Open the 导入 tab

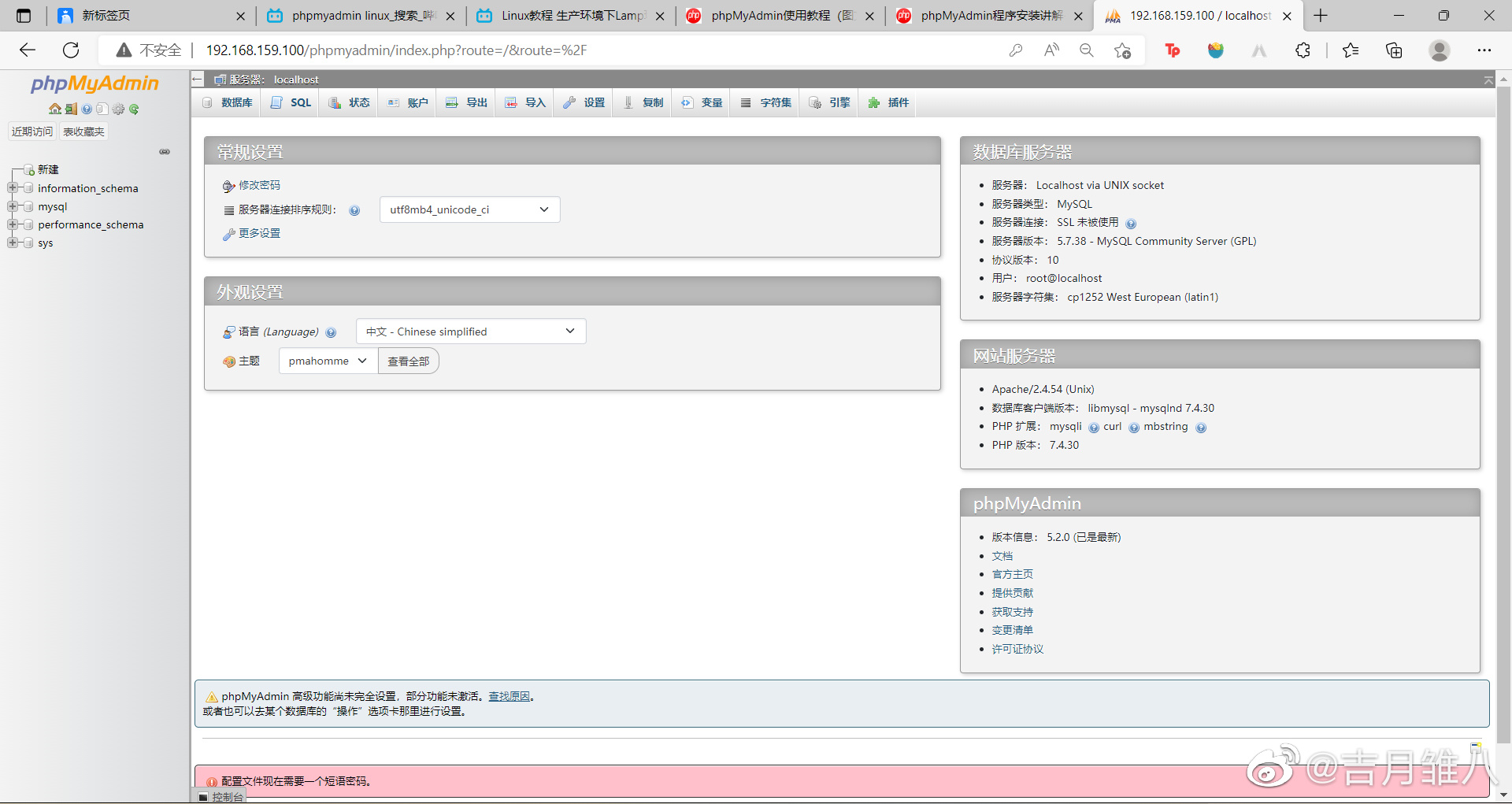point(525,102)
